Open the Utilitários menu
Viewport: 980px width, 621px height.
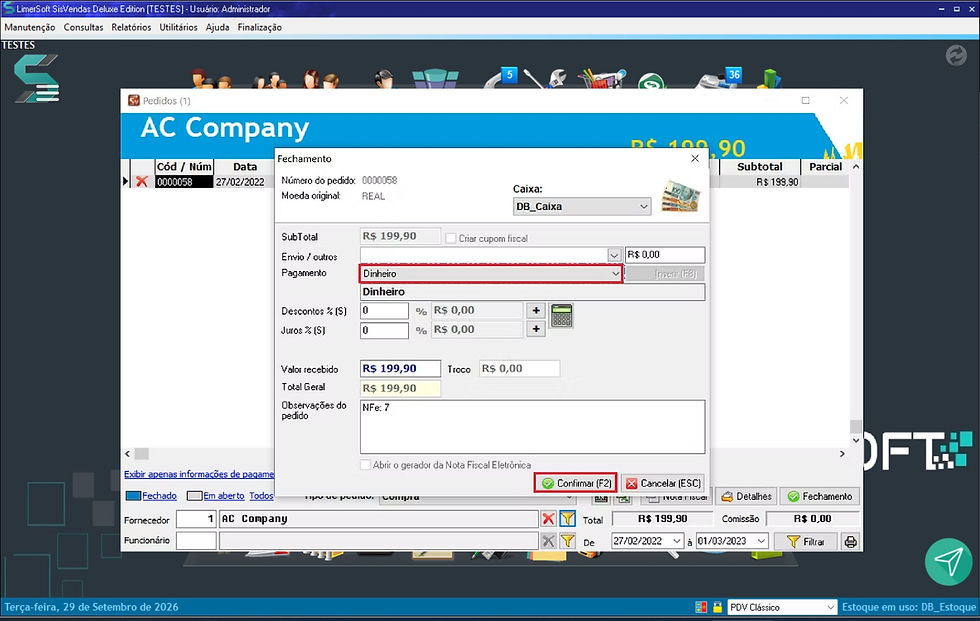point(178,27)
